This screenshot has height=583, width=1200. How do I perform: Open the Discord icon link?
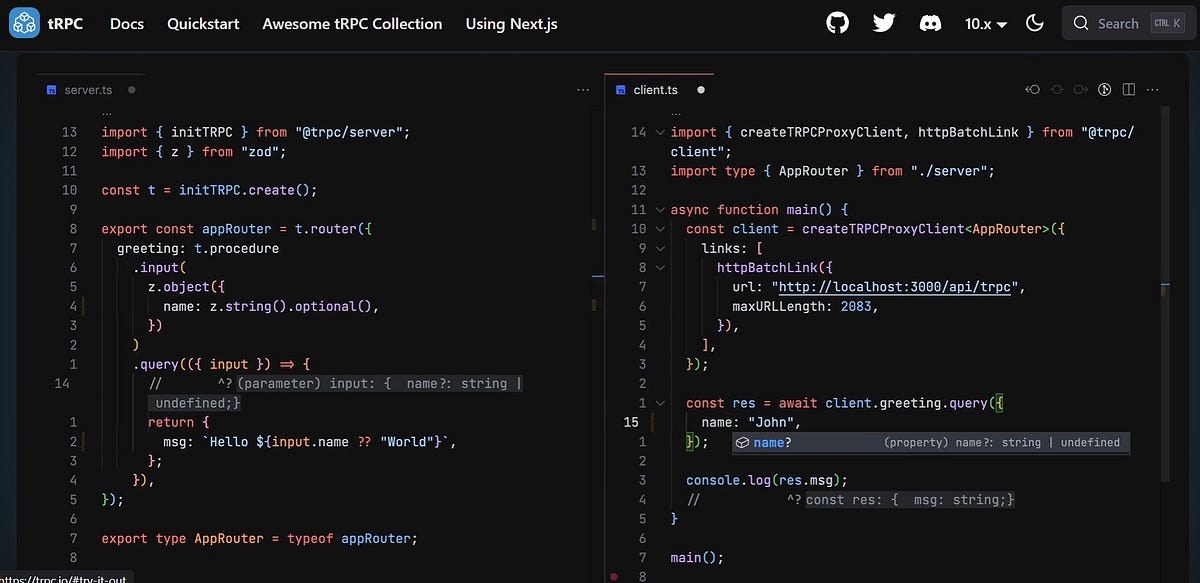point(931,23)
